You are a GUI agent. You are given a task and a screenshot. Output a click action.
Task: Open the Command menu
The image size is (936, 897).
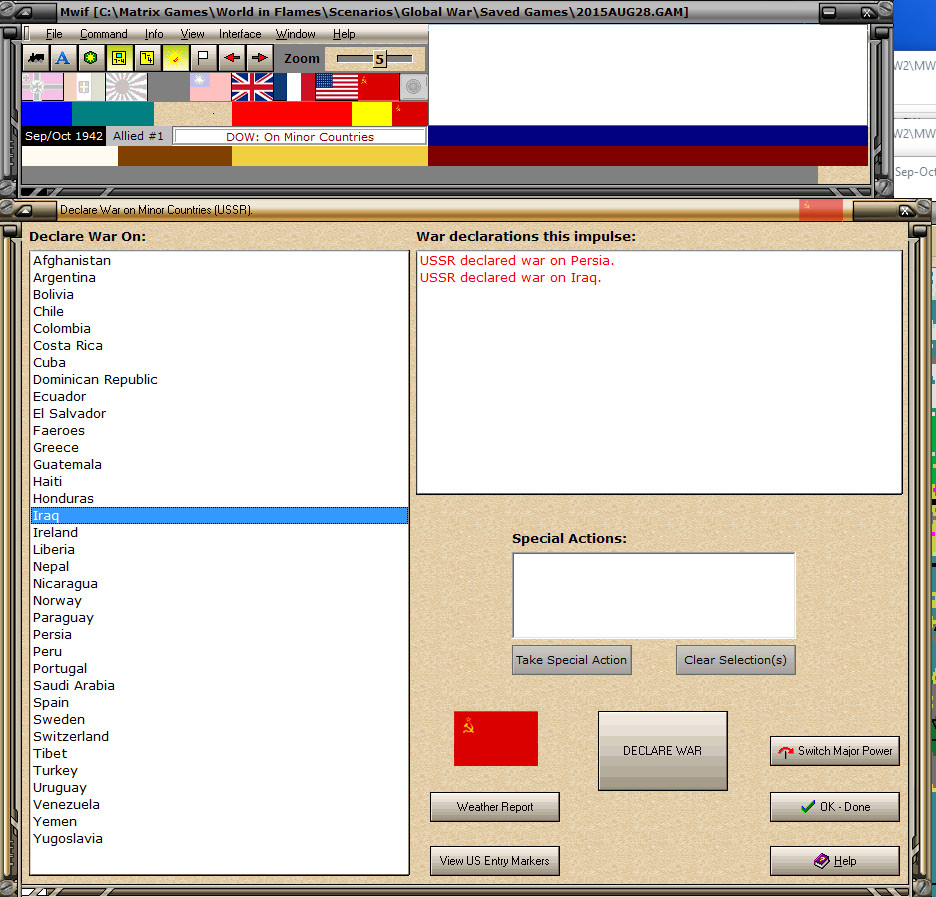[x=103, y=34]
